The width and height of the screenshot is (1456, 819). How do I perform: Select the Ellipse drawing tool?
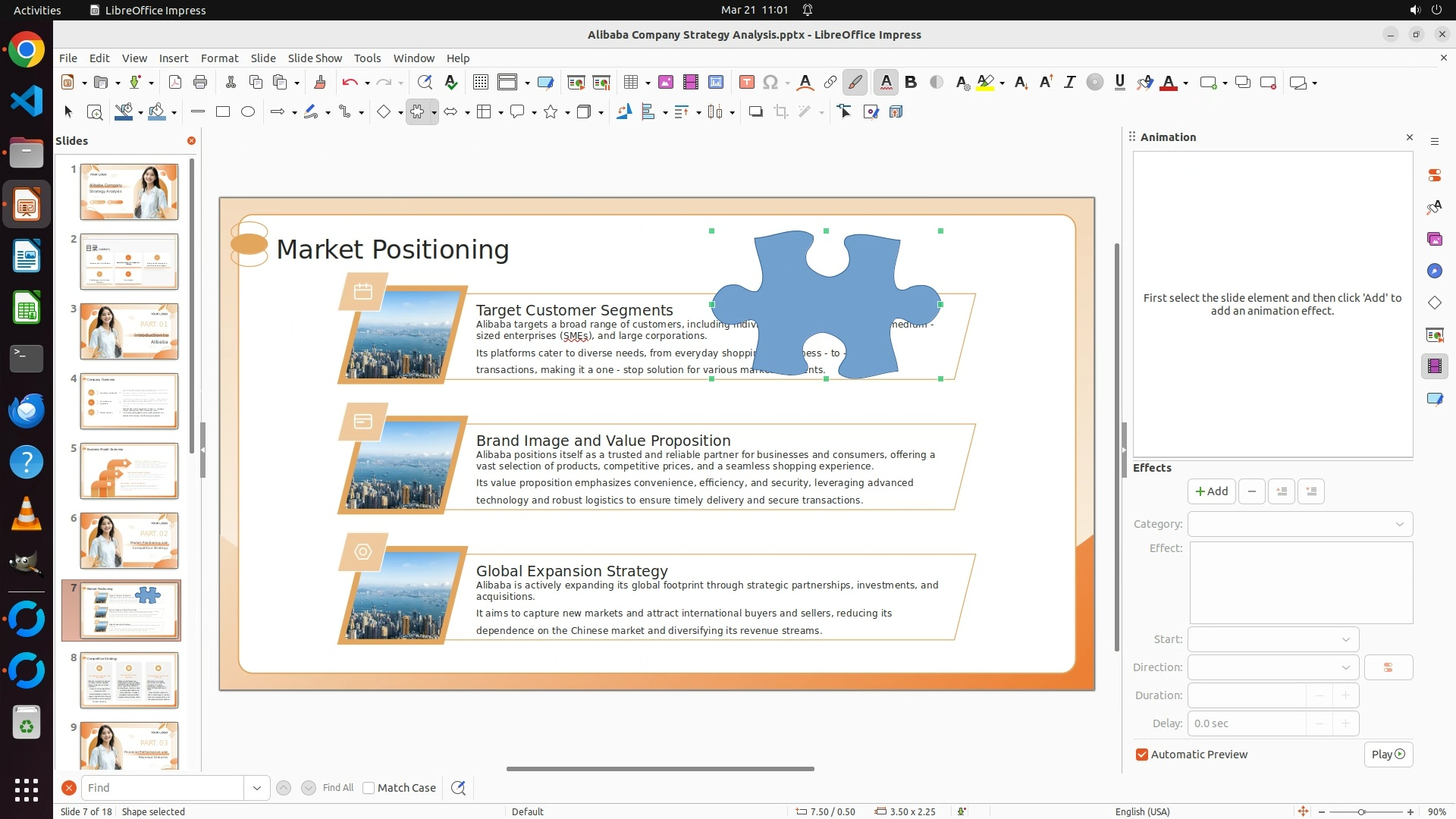[x=248, y=112]
